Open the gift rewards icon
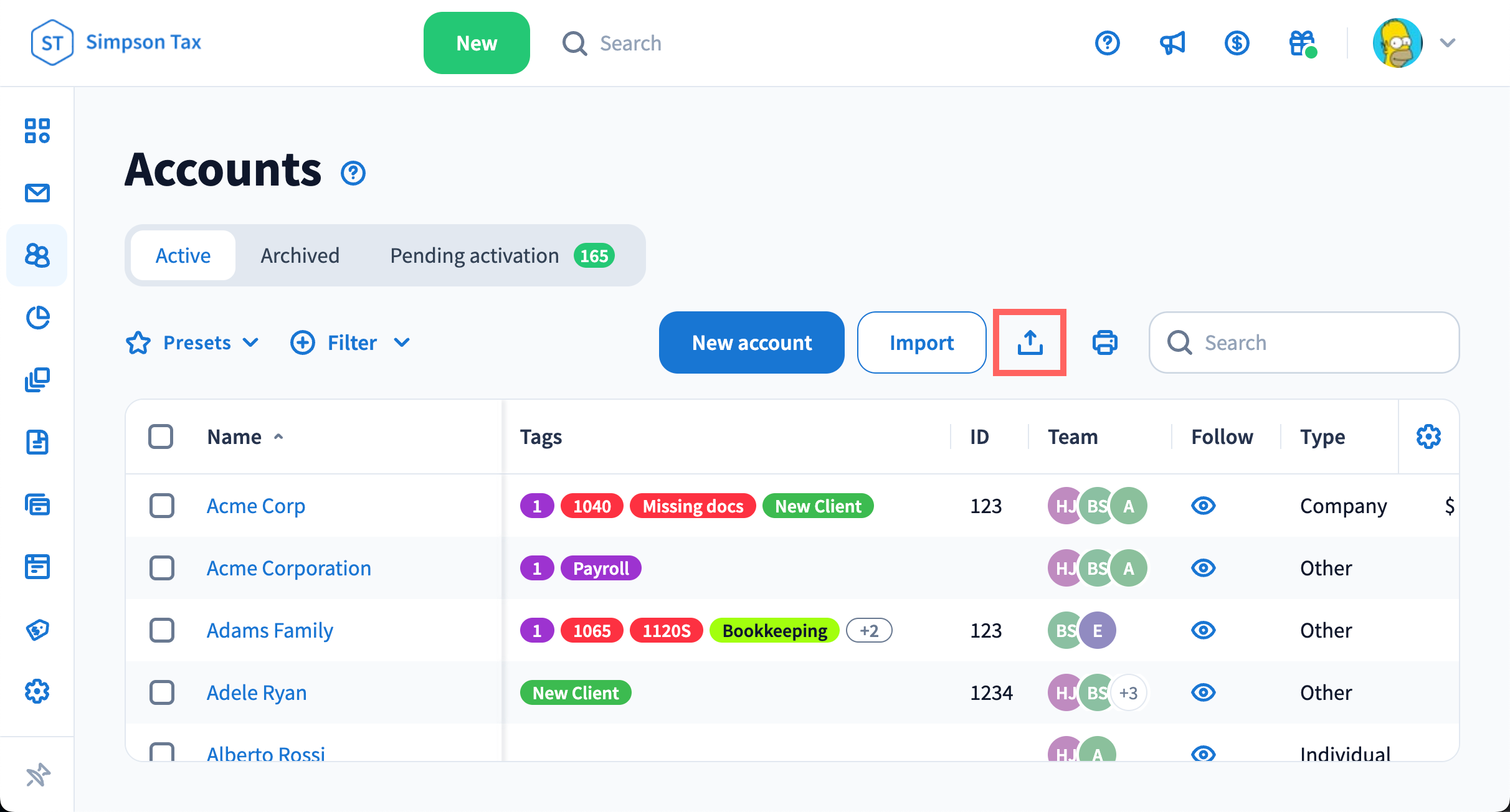 (x=1302, y=43)
